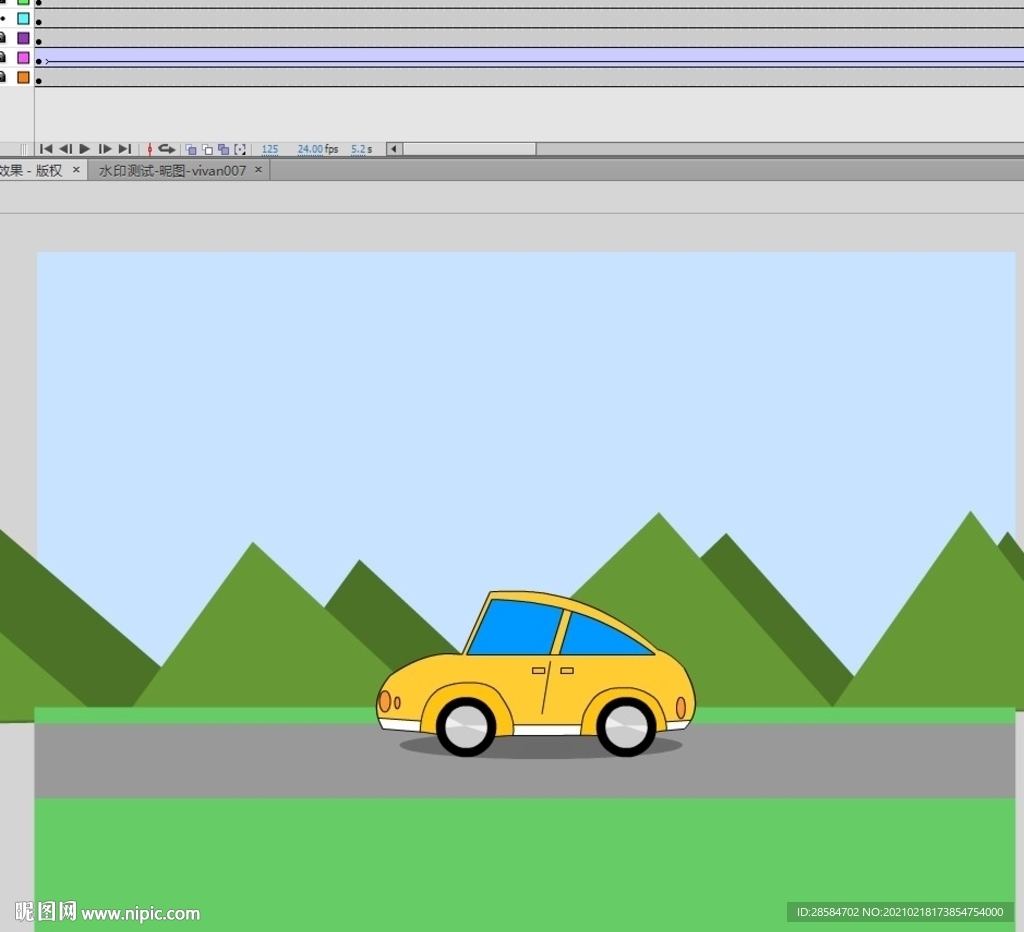Toggle lock on the orange layer
The width and height of the screenshot is (1024, 932).
3,77
